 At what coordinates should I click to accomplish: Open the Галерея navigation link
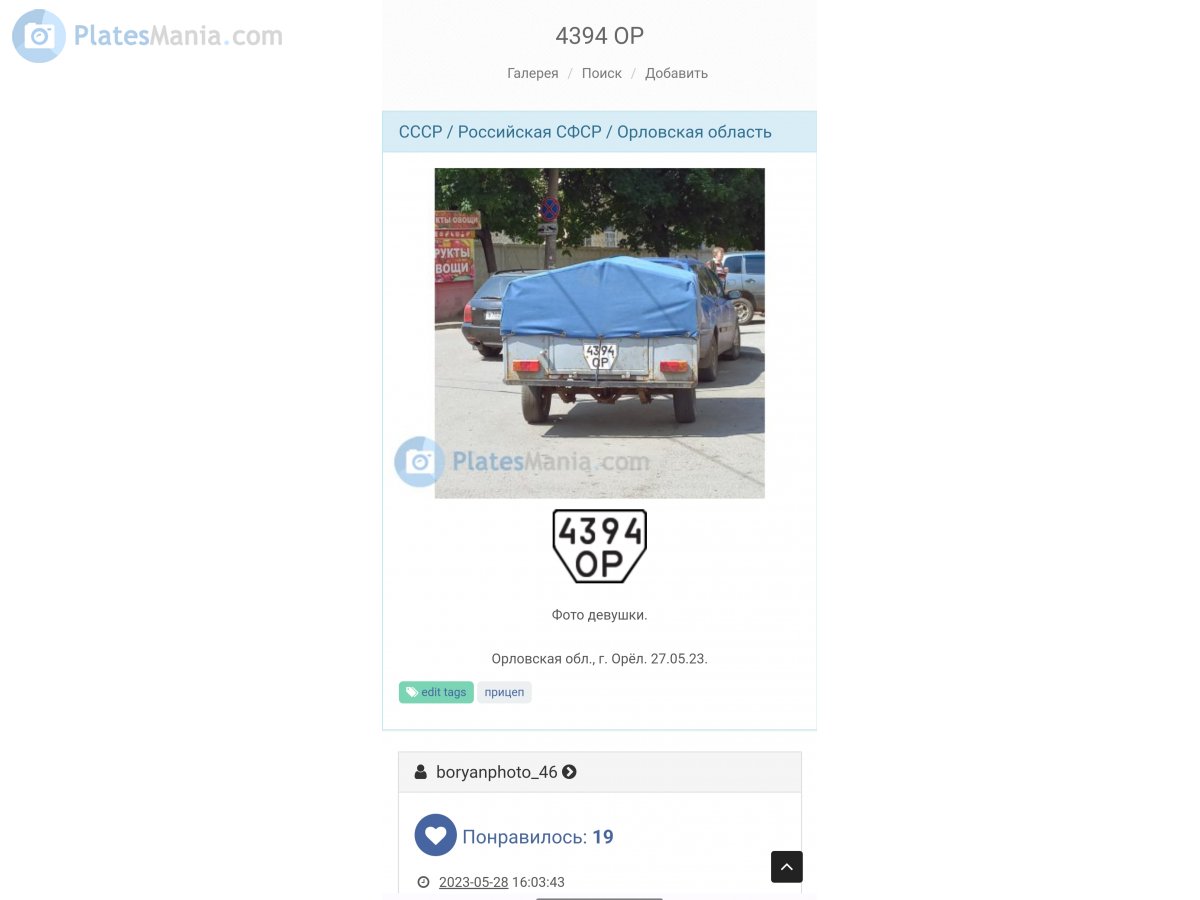(533, 73)
